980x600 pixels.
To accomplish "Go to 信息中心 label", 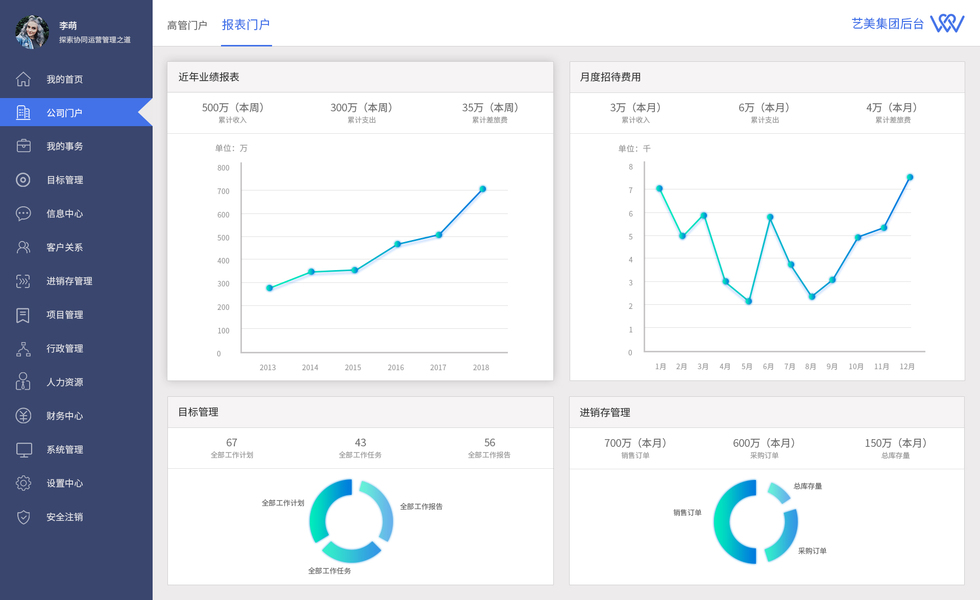I will 64,214.
